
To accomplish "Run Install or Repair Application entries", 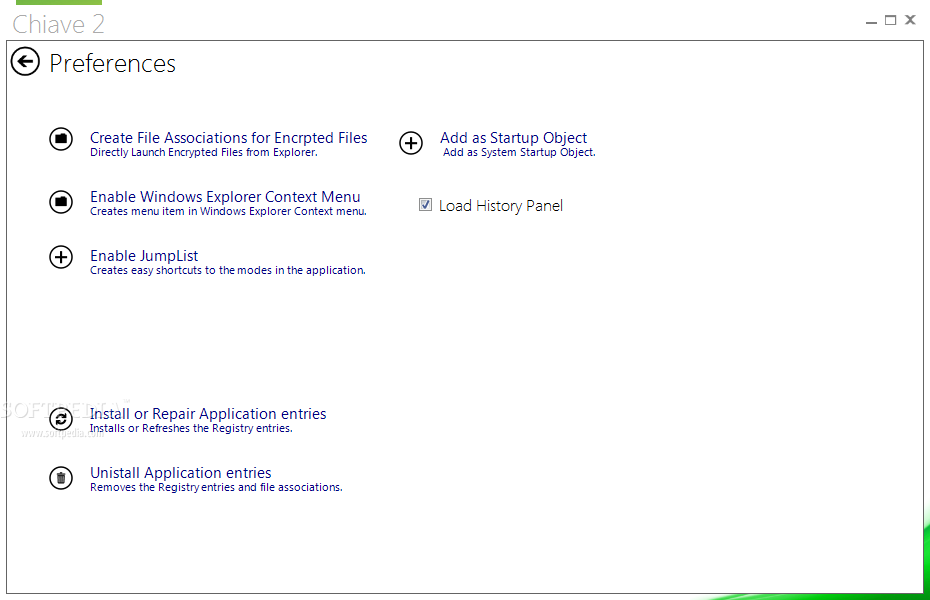I will [x=208, y=413].
